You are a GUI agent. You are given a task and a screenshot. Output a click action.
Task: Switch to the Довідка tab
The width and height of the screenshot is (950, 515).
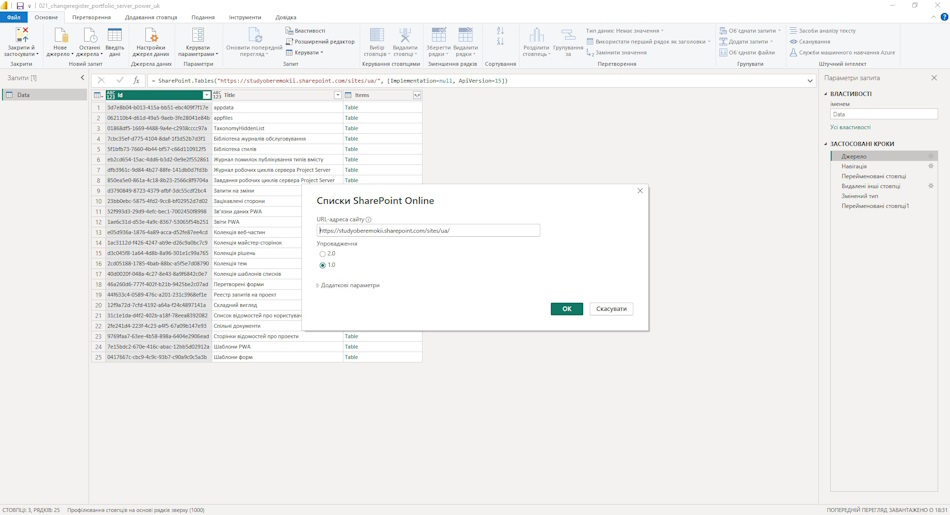pyautogui.click(x=285, y=18)
